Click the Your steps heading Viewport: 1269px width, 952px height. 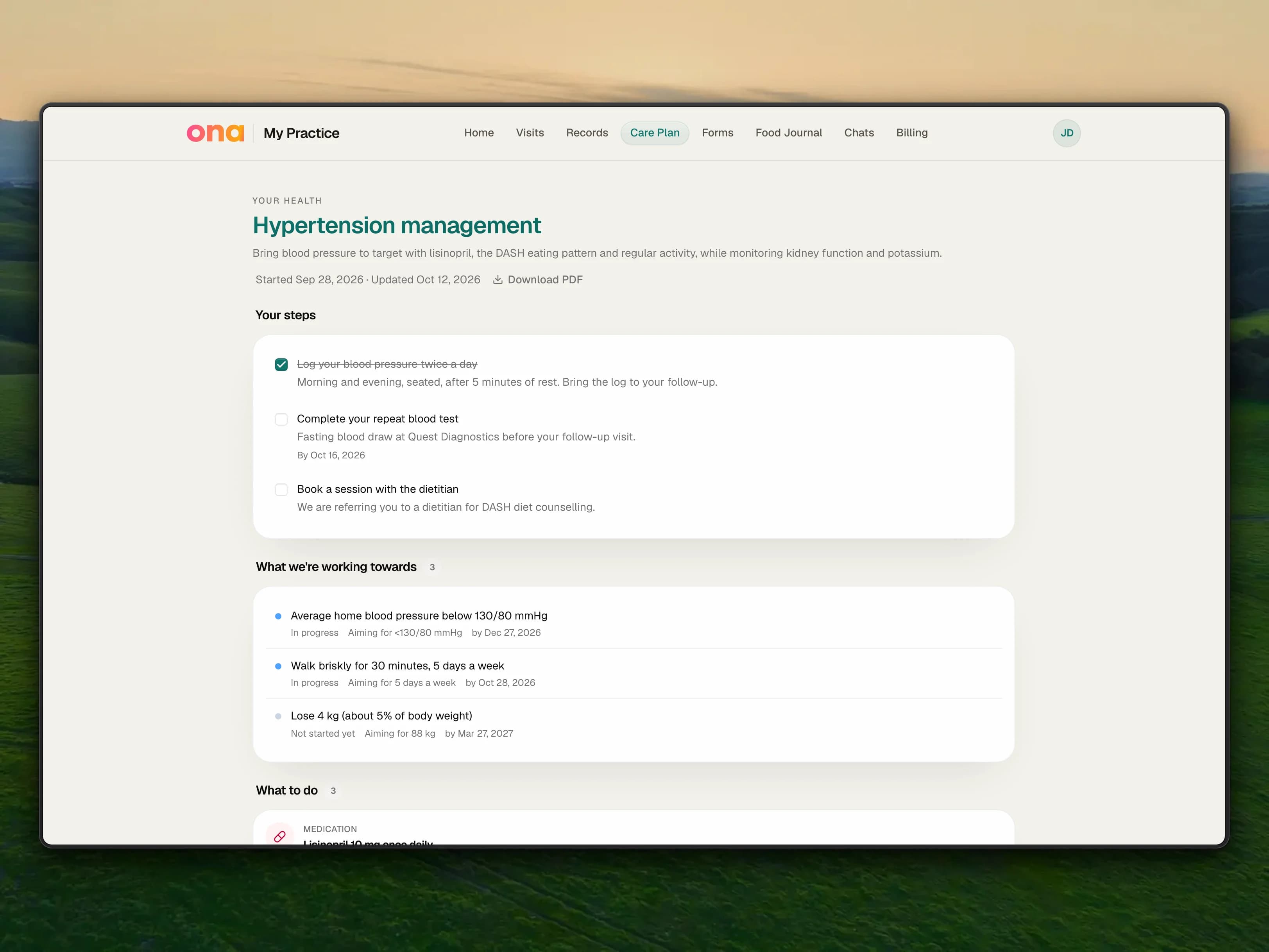point(286,315)
